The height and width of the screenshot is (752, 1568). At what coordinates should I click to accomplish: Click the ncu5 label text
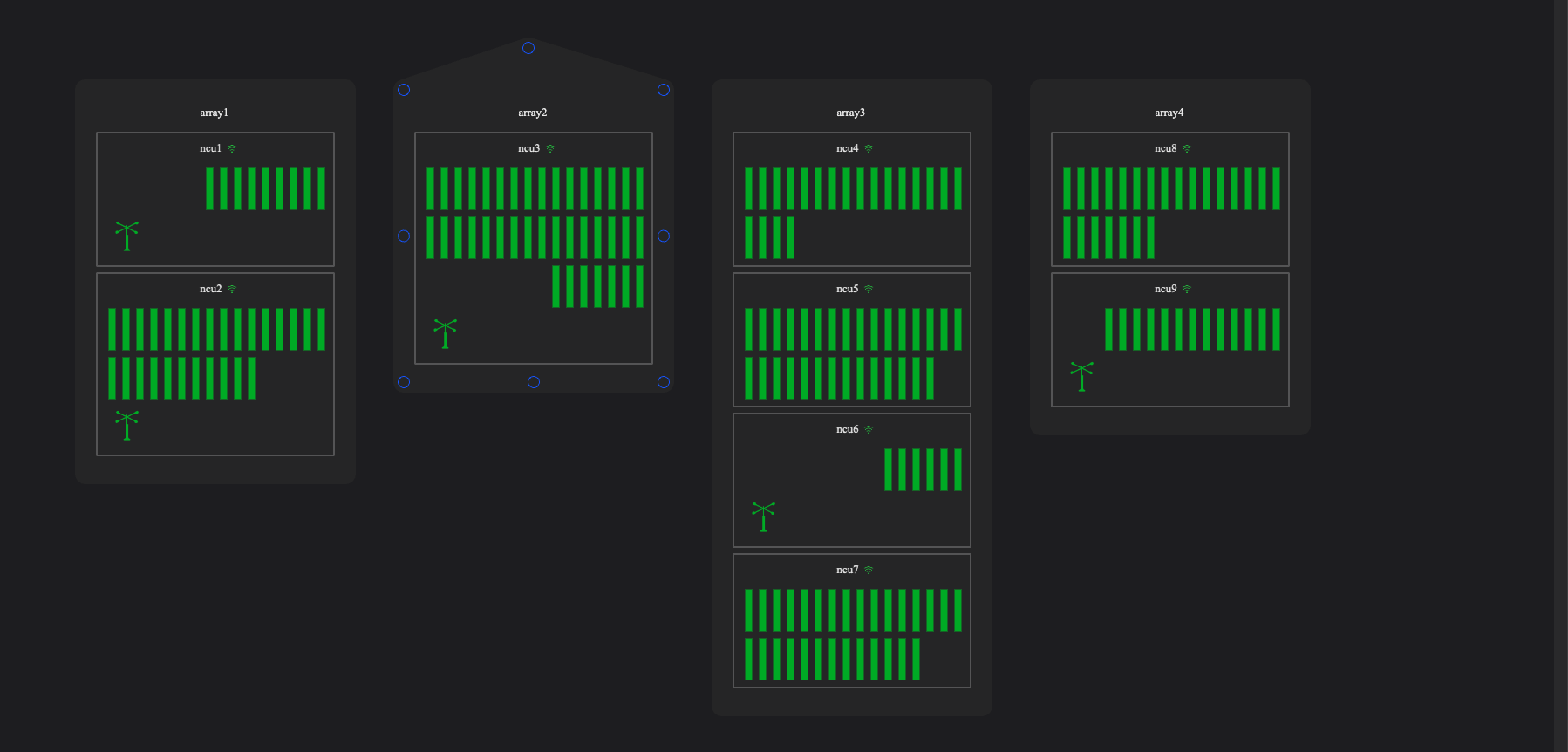click(x=847, y=289)
